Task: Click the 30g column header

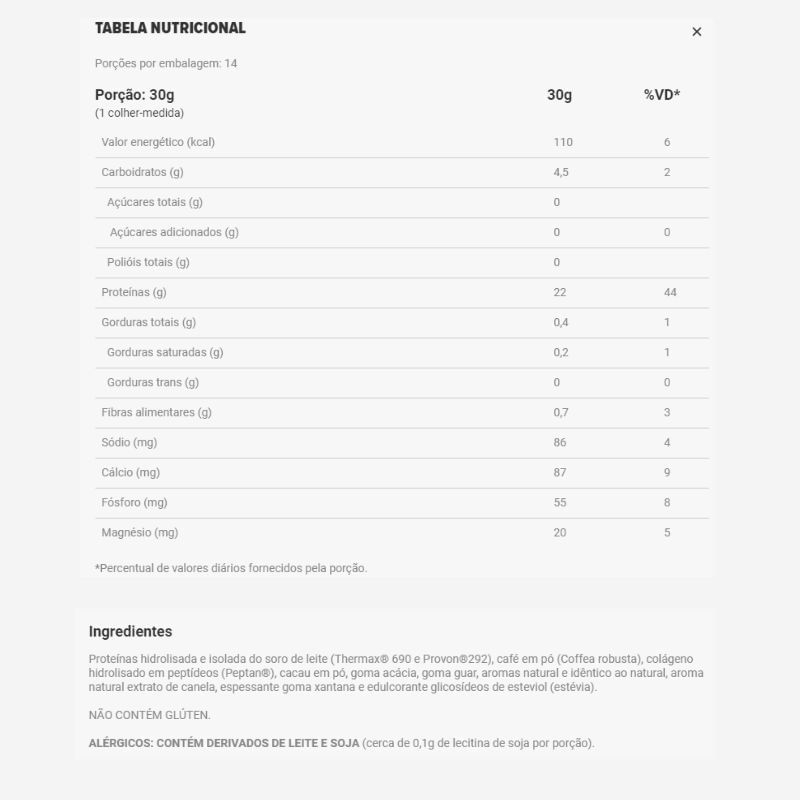Action: tap(559, 95)
